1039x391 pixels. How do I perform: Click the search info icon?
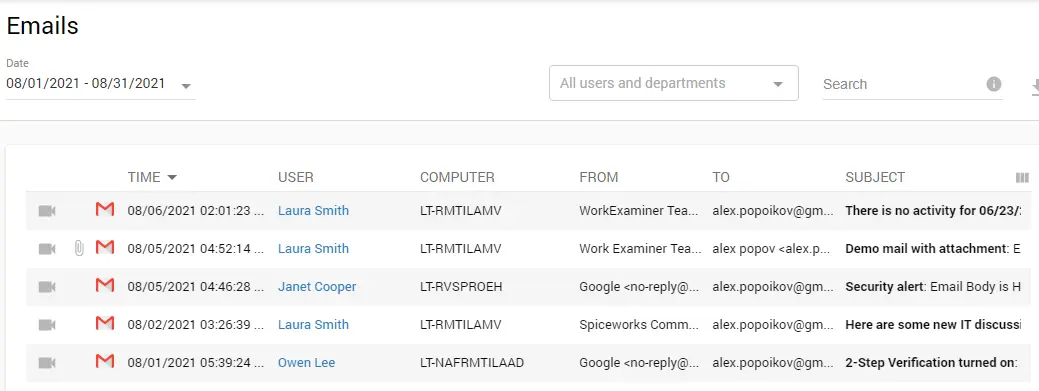(993, 84)
